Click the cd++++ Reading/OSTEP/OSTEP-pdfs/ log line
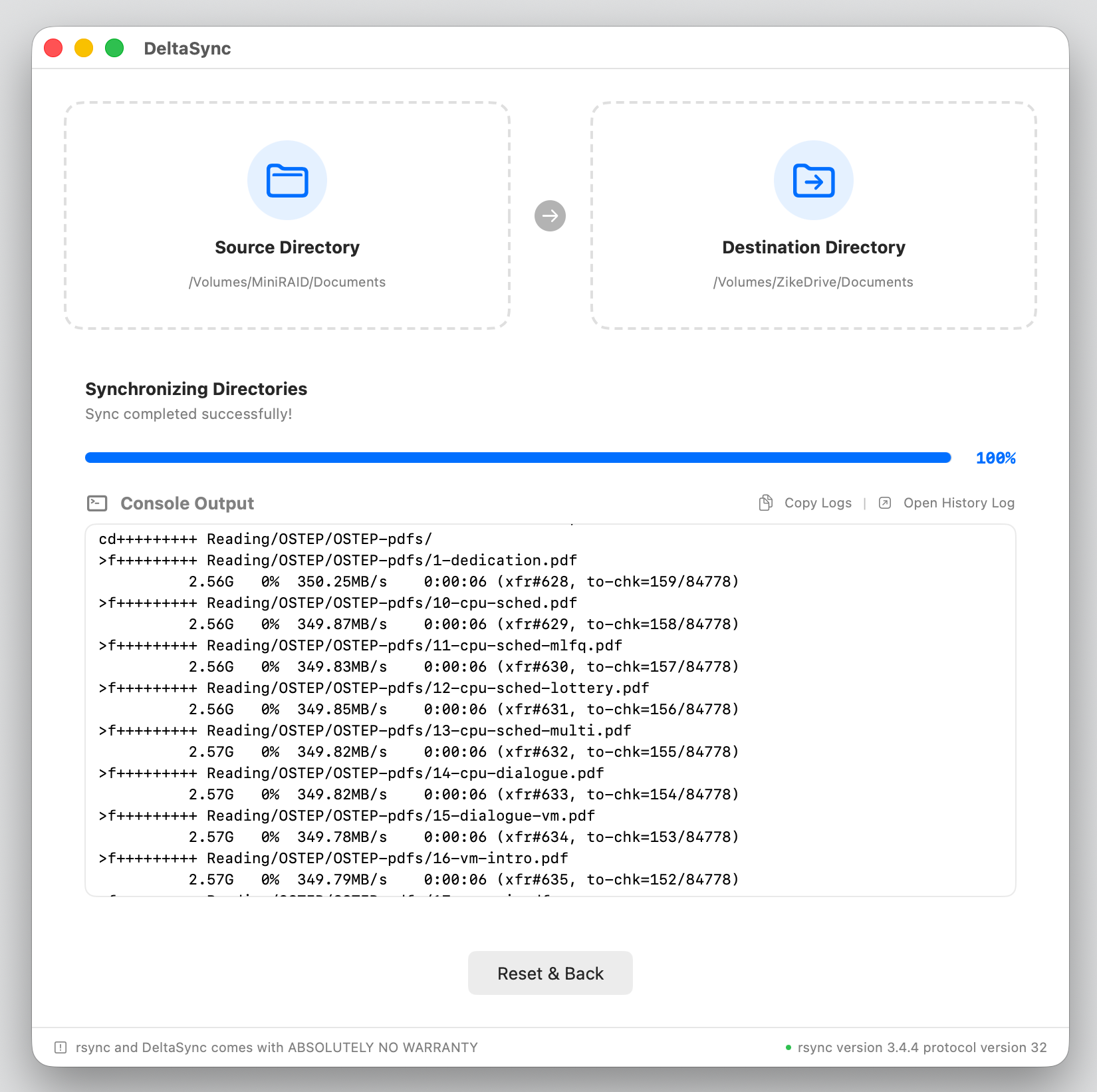The image size is (1097, 1092). coord(265,539)
